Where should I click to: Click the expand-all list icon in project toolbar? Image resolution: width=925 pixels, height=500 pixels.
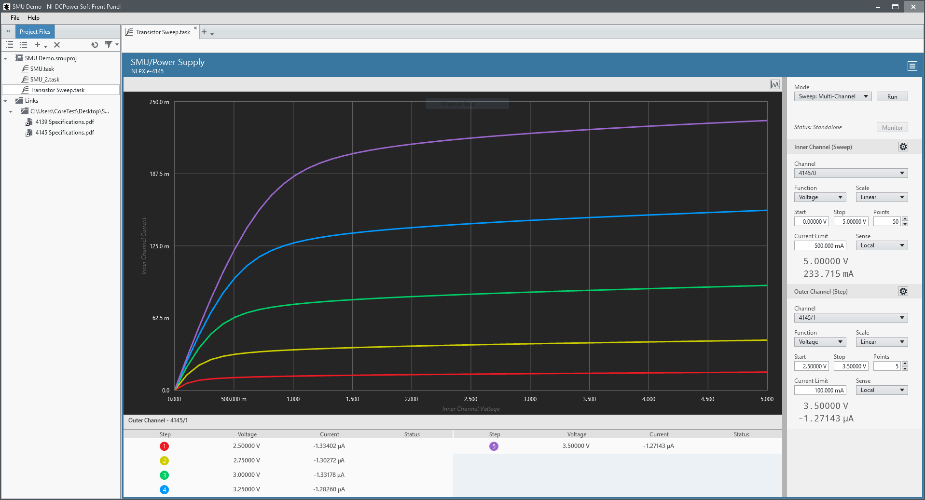point(10,45)
